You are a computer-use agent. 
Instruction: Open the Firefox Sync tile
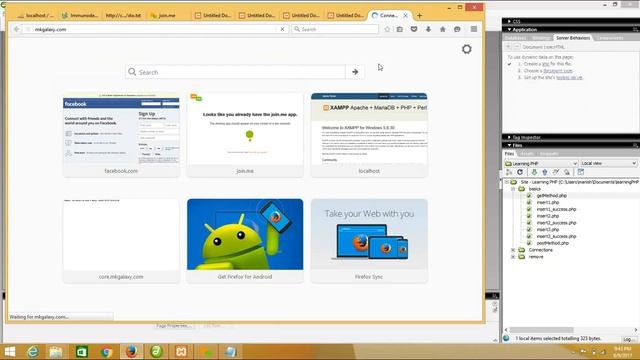pos(369,241)
